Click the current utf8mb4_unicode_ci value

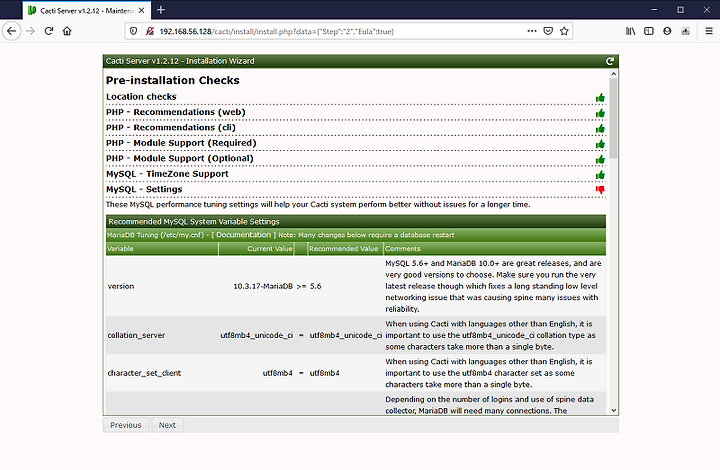pyautogui.click(x=257, y=335)
